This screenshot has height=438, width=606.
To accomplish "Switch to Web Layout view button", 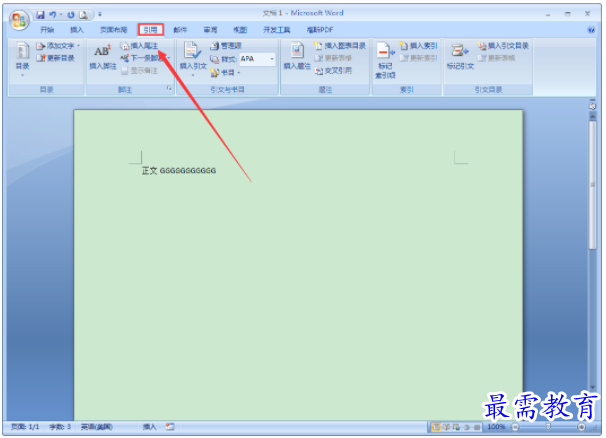I will click(457, 427).
